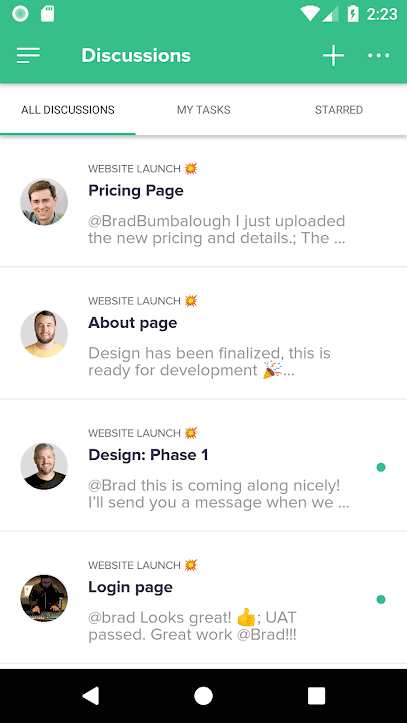Open the Login page discussion
Screen dimensions: 407x723
pos(203,598)
